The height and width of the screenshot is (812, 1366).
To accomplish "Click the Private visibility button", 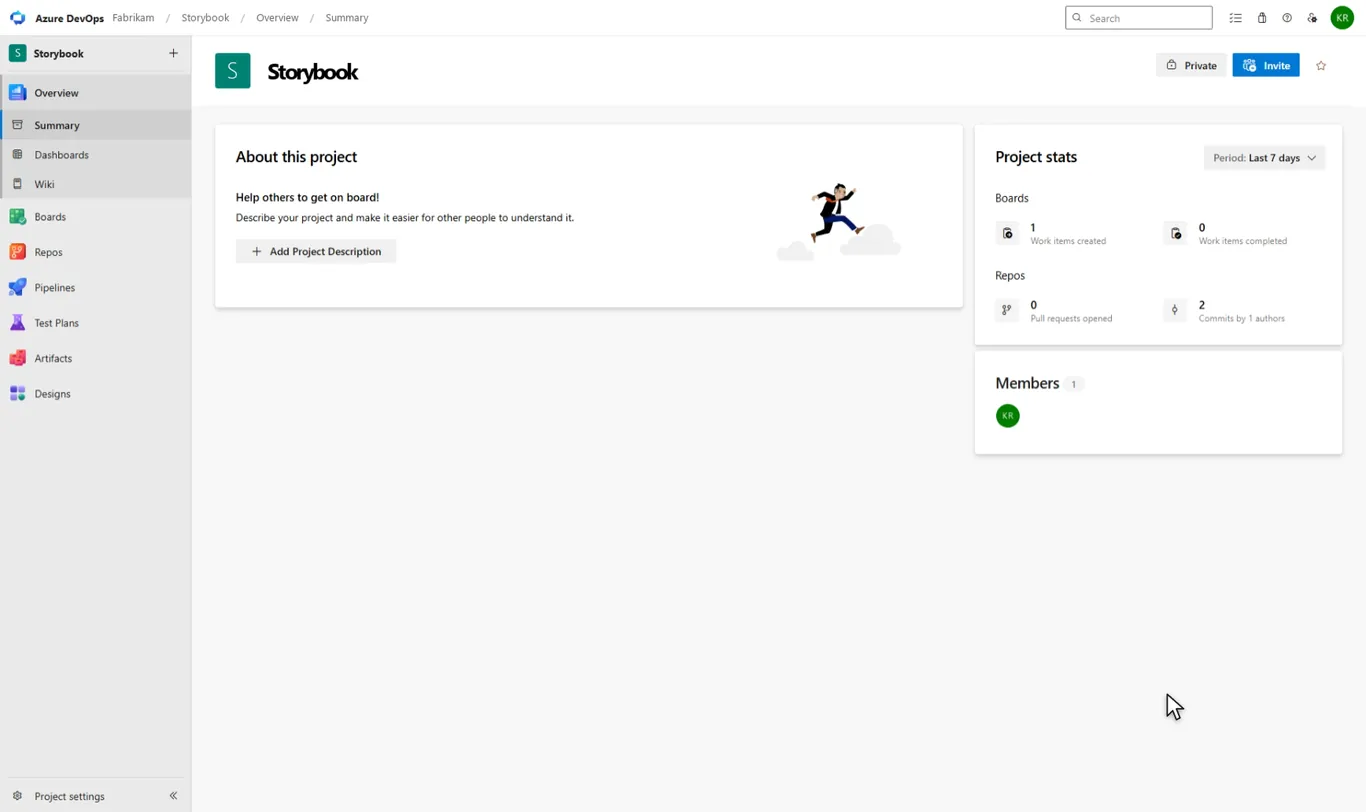I will [x=1191, y=66].
